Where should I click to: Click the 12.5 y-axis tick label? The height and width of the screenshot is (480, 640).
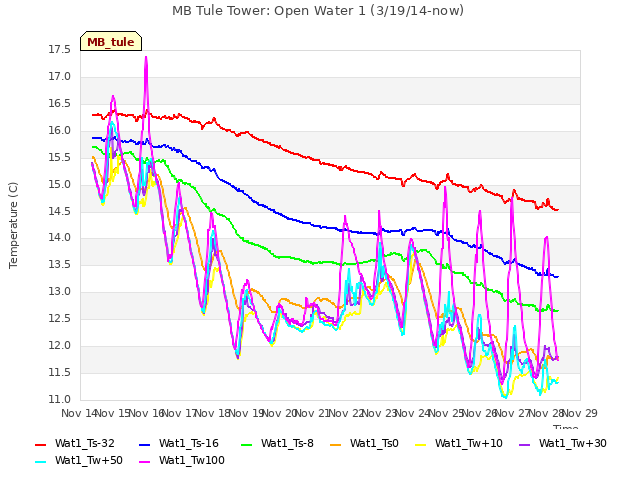point(60,318)
